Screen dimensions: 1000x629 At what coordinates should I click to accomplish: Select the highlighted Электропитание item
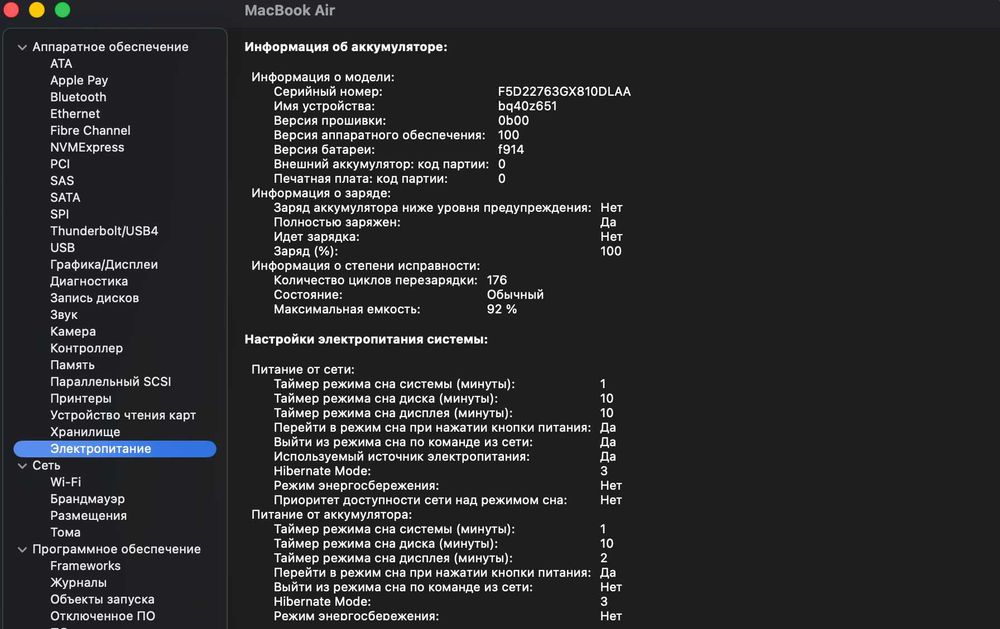coord(115,448)
